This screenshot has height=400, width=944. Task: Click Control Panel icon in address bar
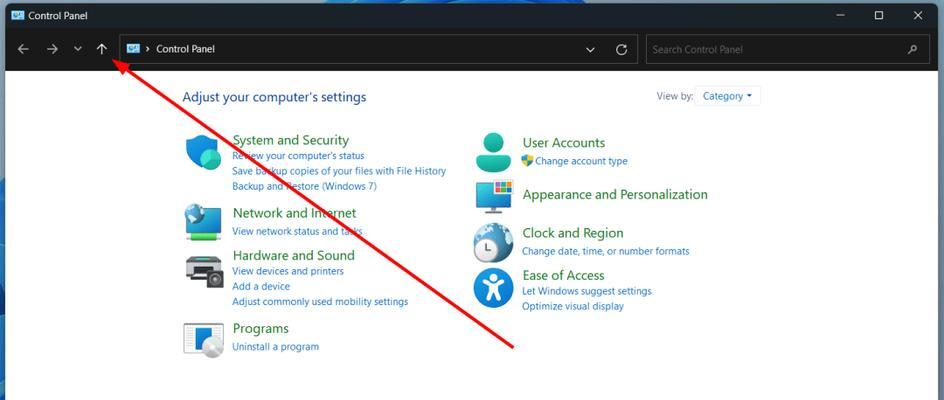click(133, 49)
